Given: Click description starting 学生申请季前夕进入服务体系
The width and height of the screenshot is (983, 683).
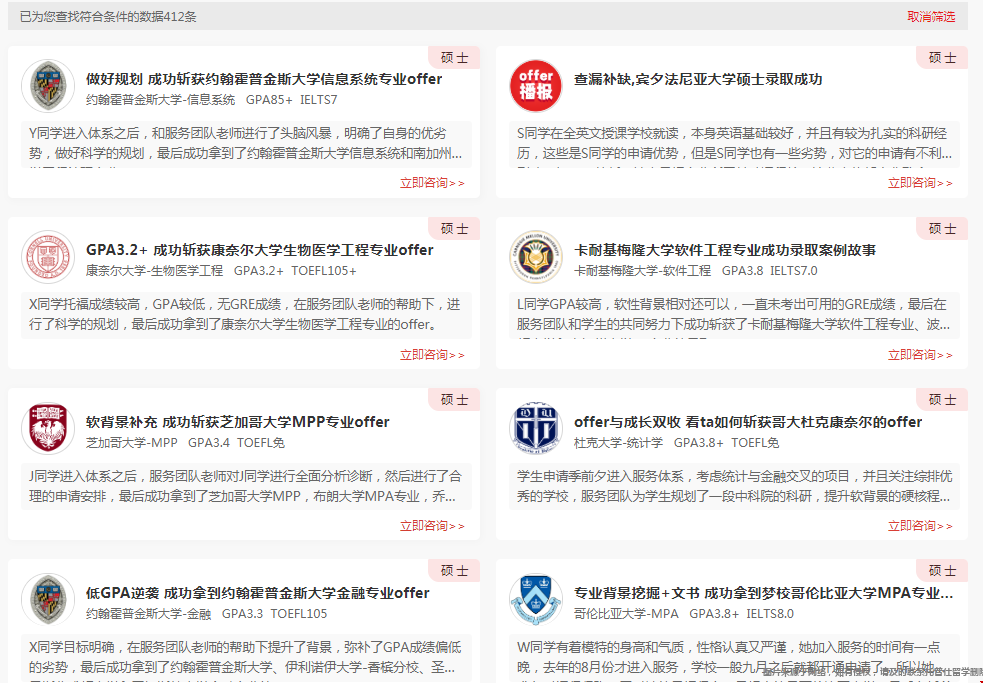Looking at the screenshot, I should click(734, 487).
